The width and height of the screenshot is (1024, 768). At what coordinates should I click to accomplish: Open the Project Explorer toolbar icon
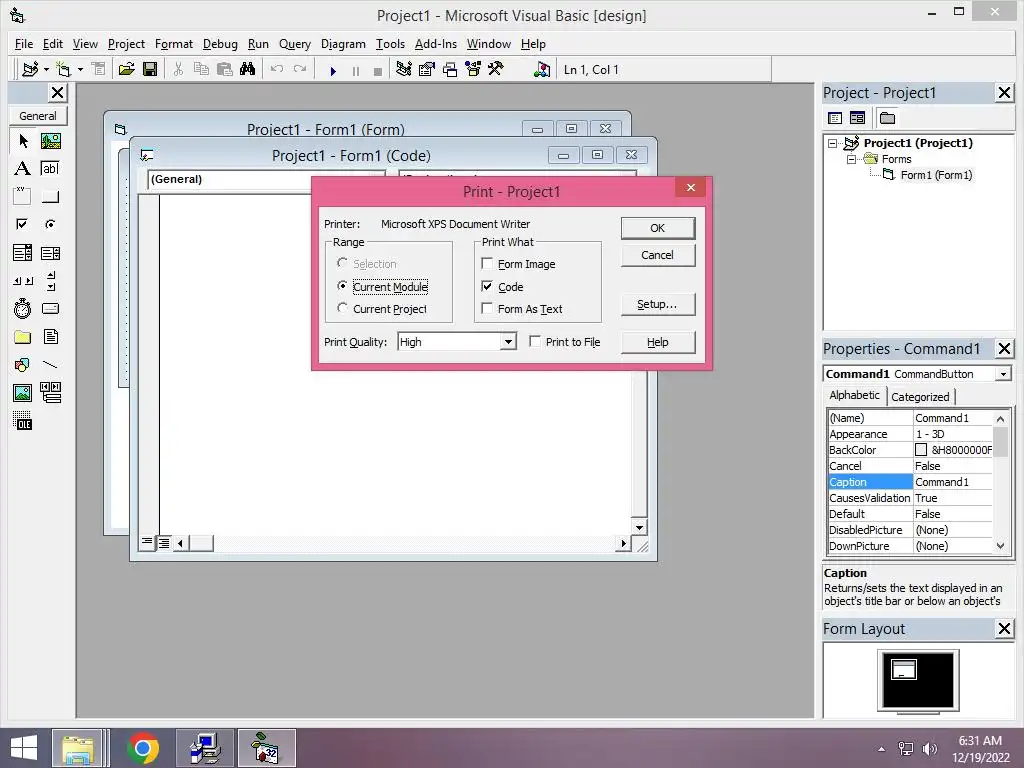point(404,69)
